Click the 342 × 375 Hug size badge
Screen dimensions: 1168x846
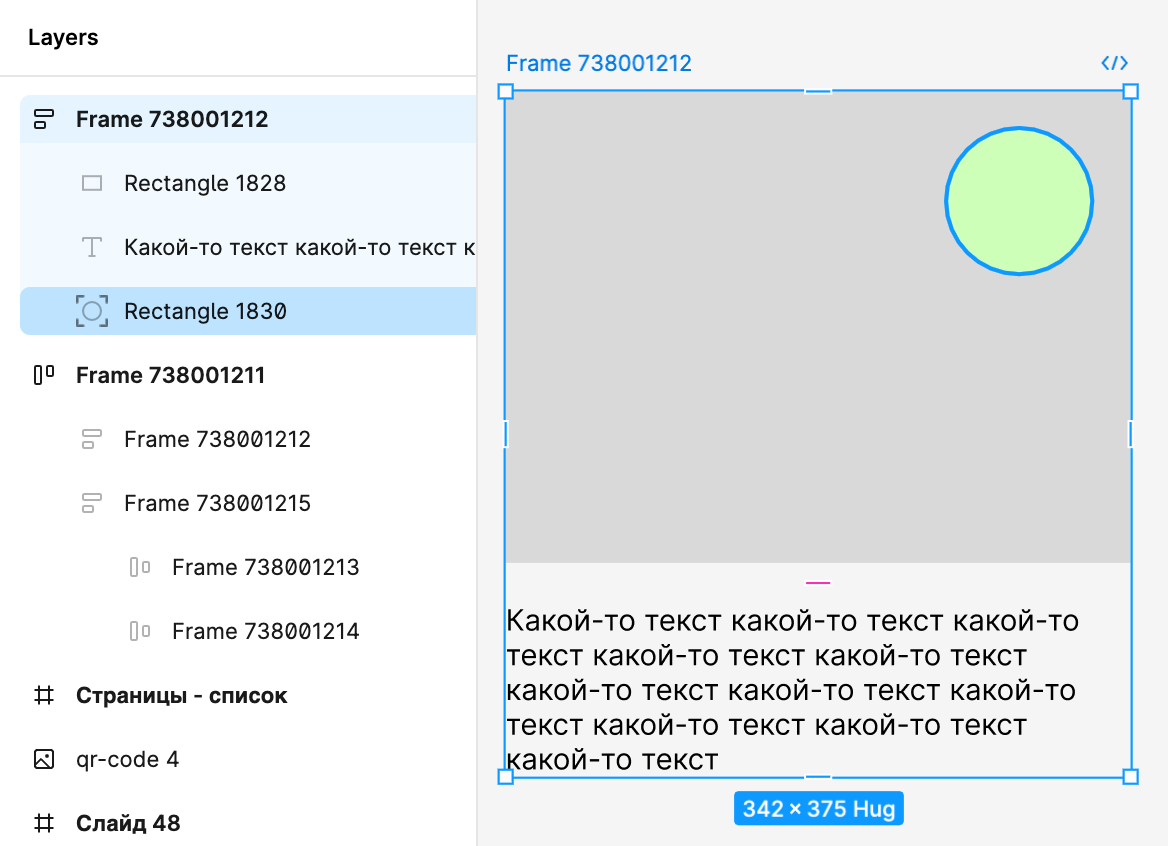(x=818, y=809)
